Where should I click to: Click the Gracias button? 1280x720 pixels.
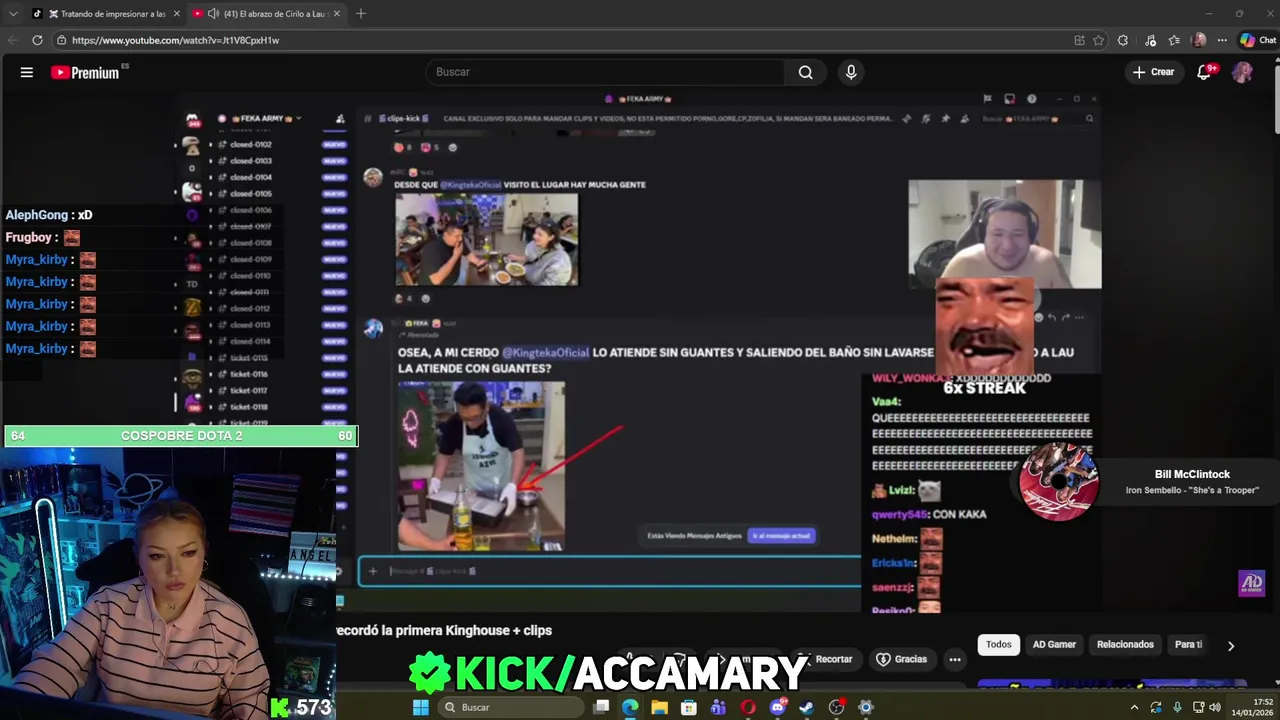902,660
